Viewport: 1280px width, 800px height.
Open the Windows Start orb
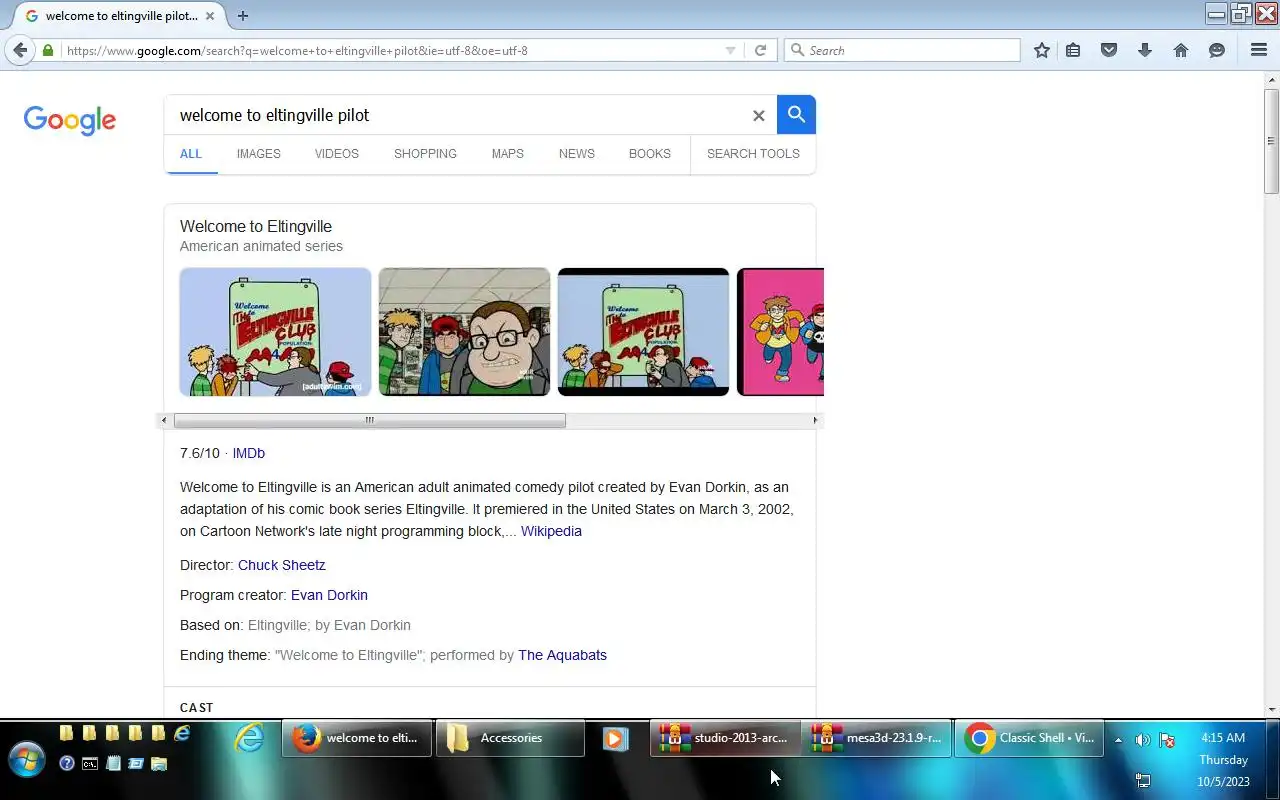point(26,761)
